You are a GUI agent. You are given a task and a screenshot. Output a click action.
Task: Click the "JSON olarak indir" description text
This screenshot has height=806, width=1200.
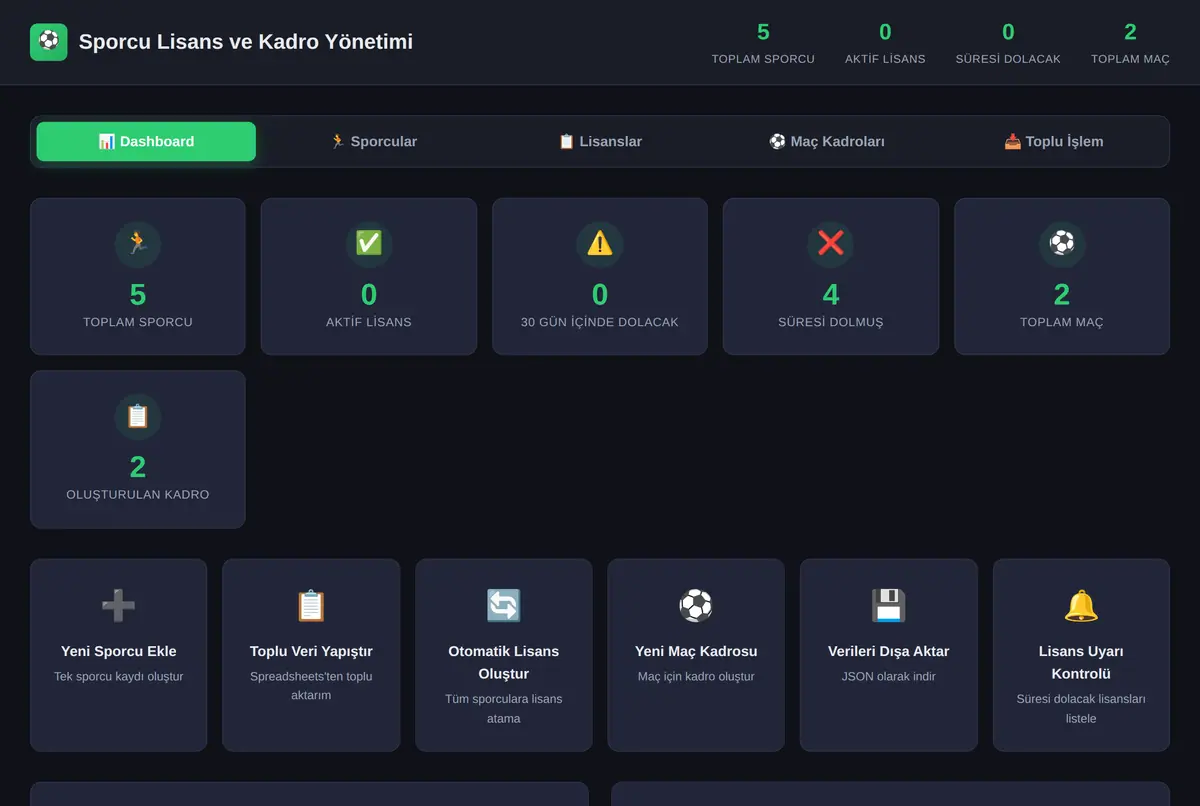point(889,676)
